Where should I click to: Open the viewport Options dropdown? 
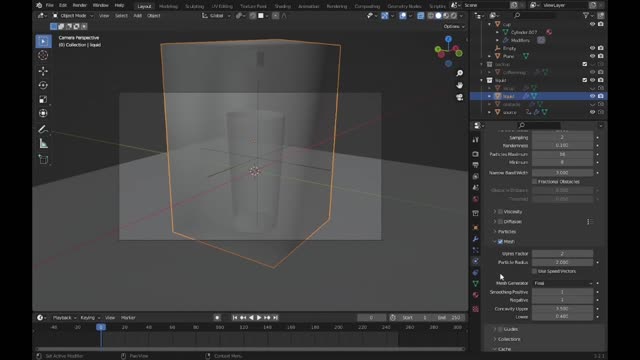coord(454,27)
